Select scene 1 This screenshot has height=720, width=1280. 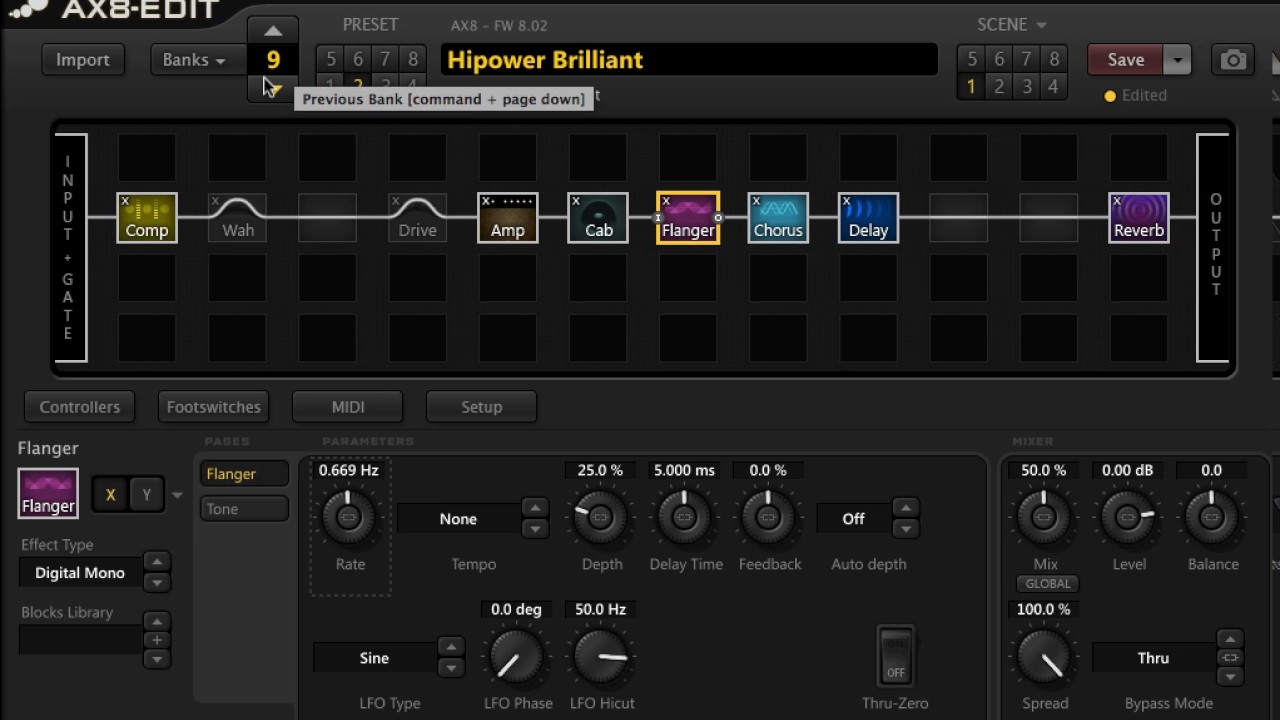[971, 87]
